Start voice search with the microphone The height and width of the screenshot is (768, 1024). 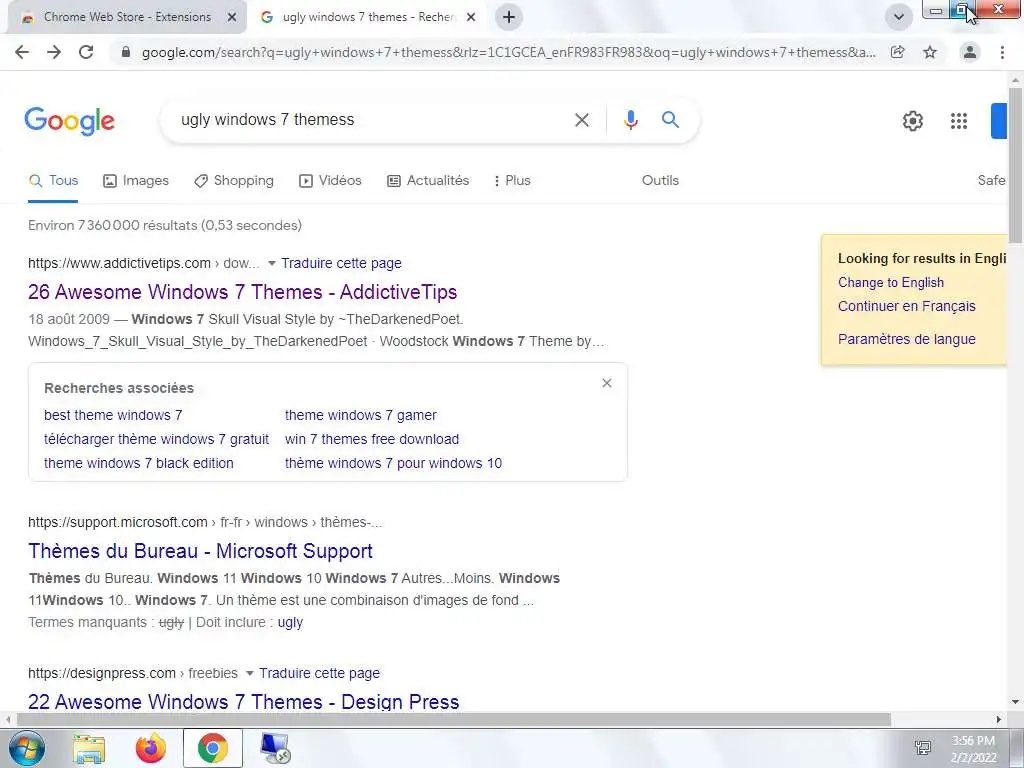tap(630, 120)
